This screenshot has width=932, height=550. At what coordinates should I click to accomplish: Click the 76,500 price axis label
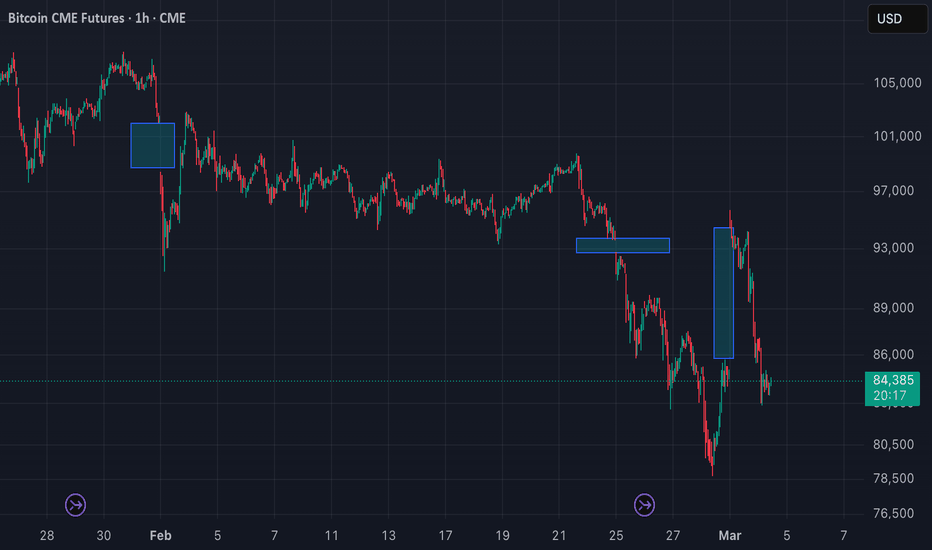click(x=893, y=513)
